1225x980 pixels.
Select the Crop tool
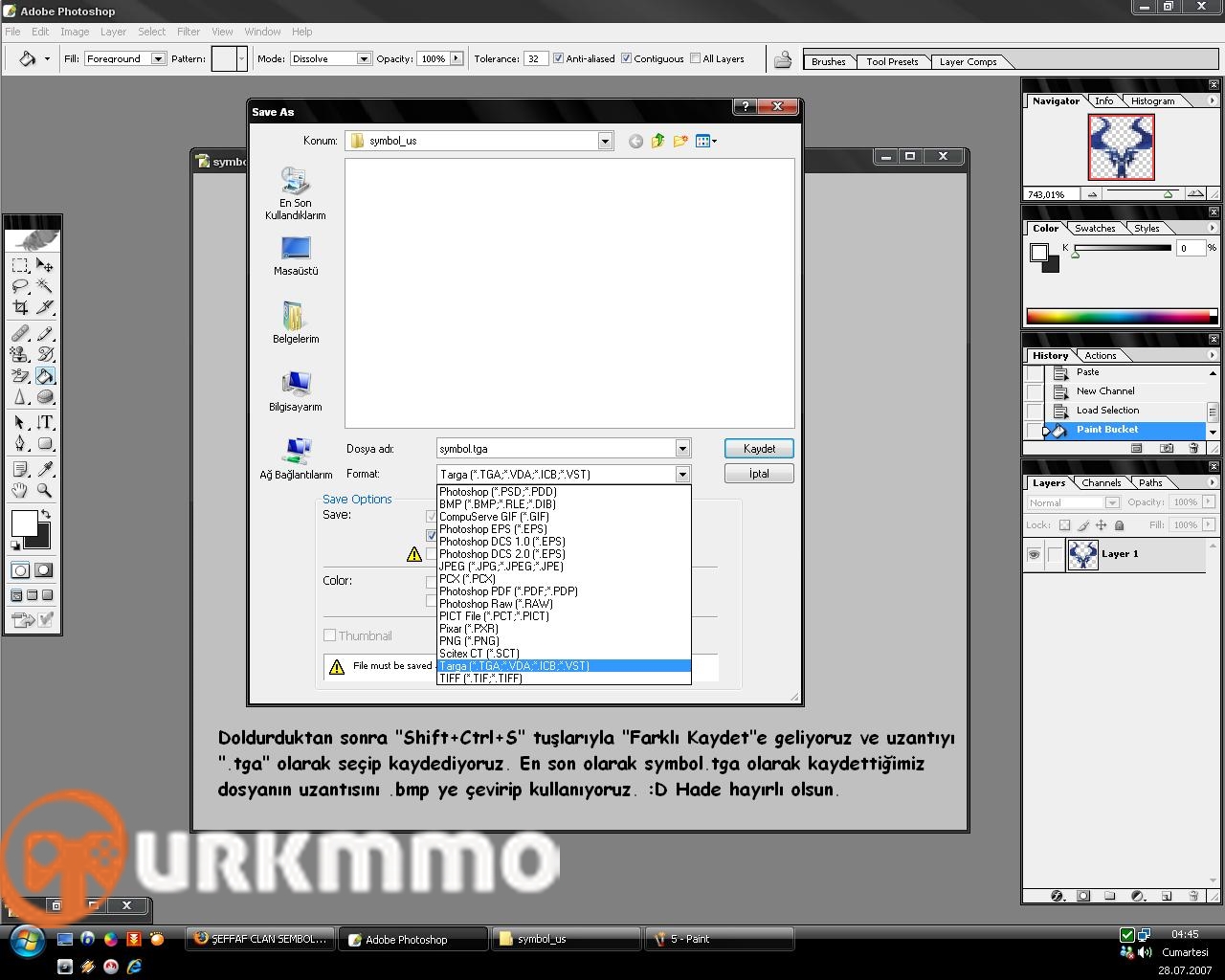point(20,307)
